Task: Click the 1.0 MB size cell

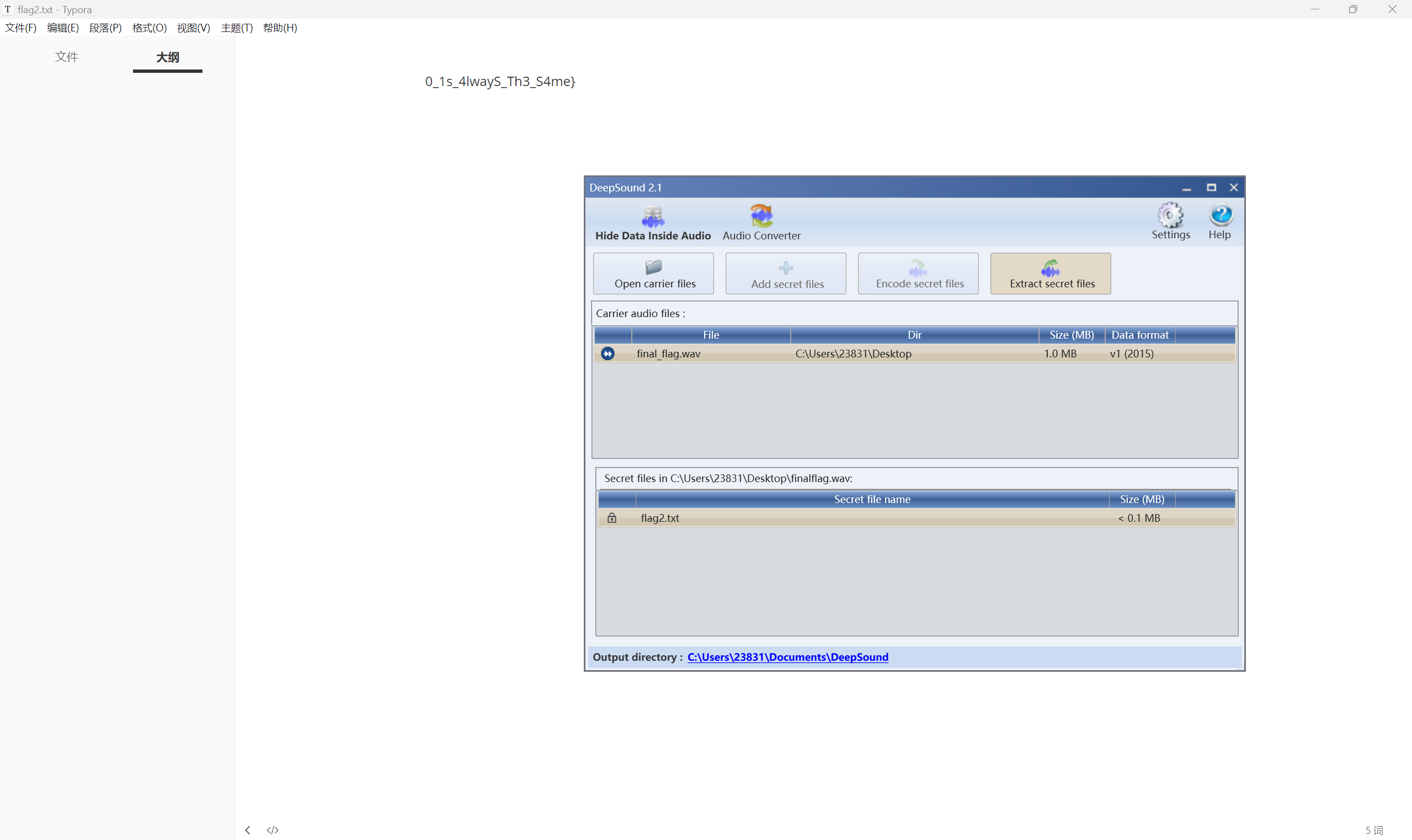Action: 1060,354
